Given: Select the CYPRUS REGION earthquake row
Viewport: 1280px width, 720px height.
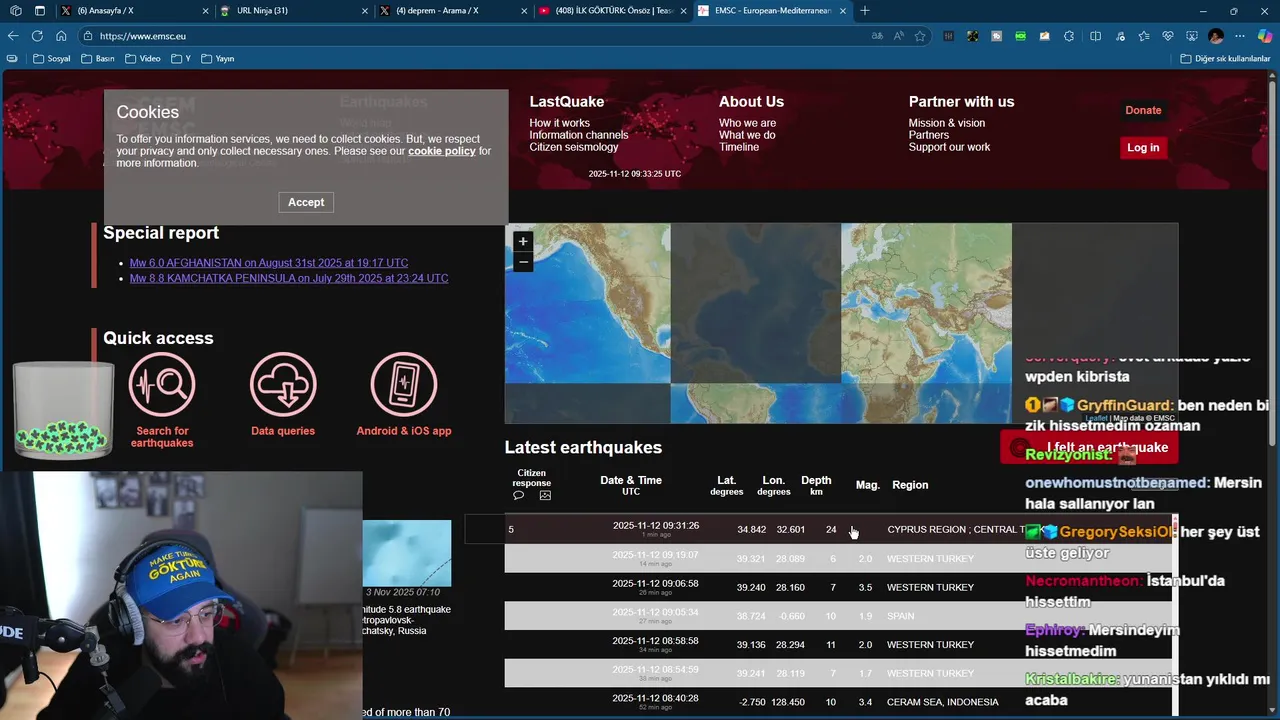Looking at the screenshot, I should (840, 529).
